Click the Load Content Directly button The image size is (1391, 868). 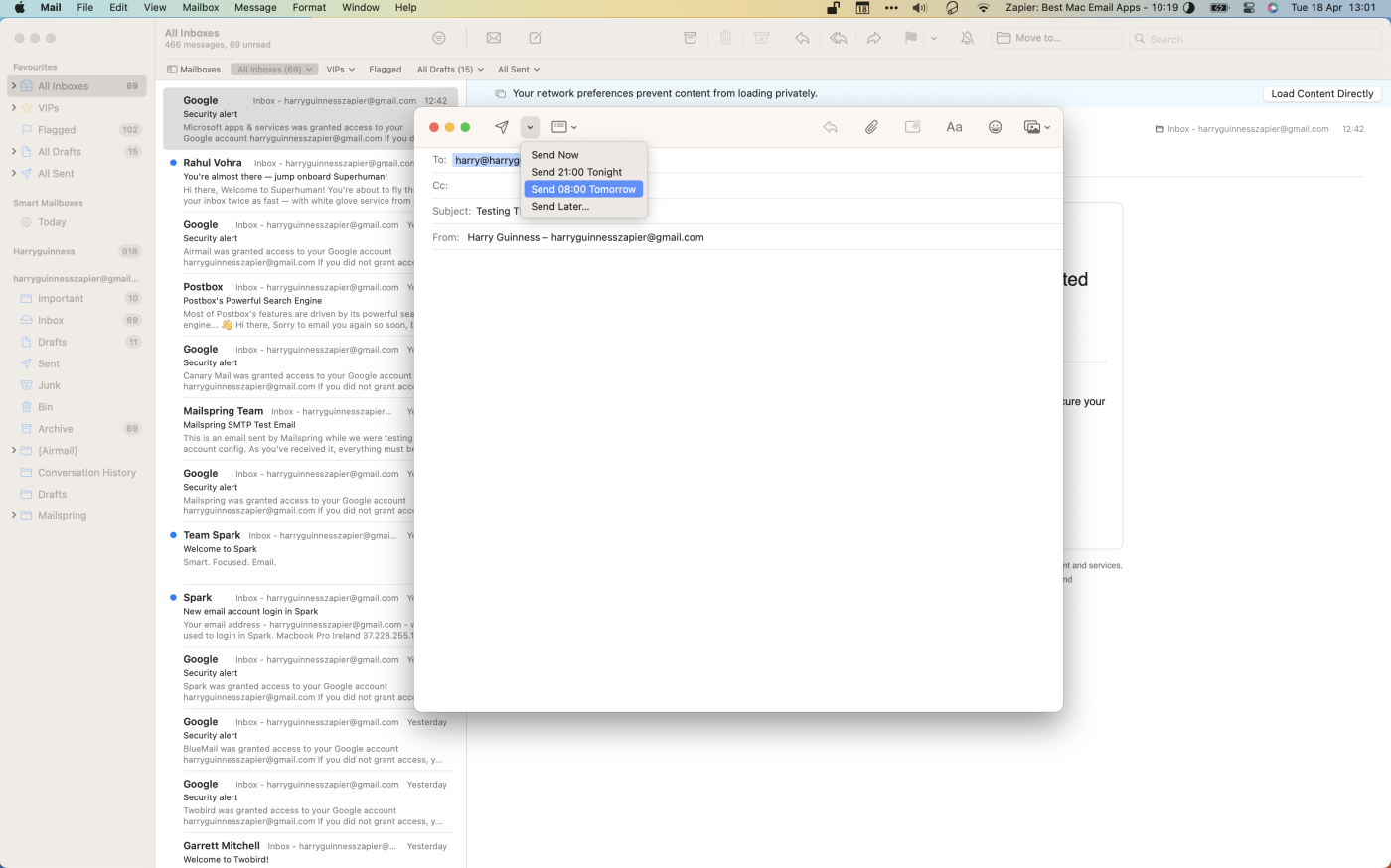click(1321, 93)
